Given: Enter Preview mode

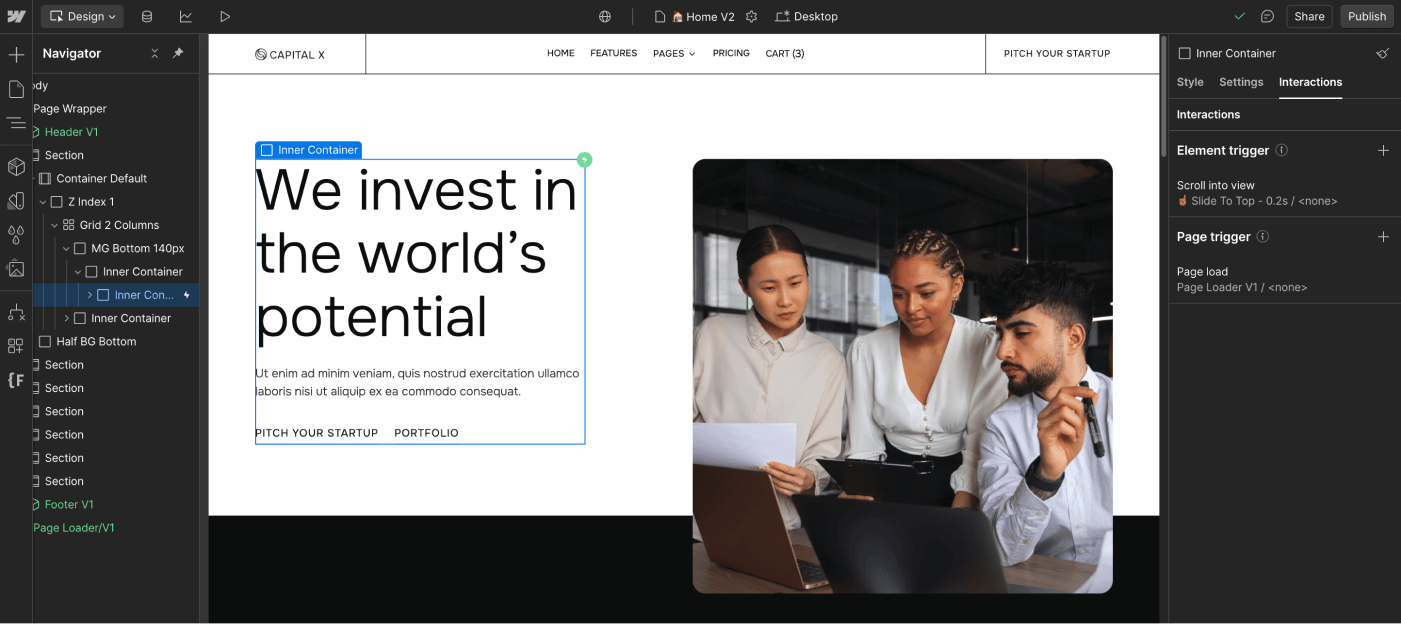Looking at the screenshot, I should point(224,16).
